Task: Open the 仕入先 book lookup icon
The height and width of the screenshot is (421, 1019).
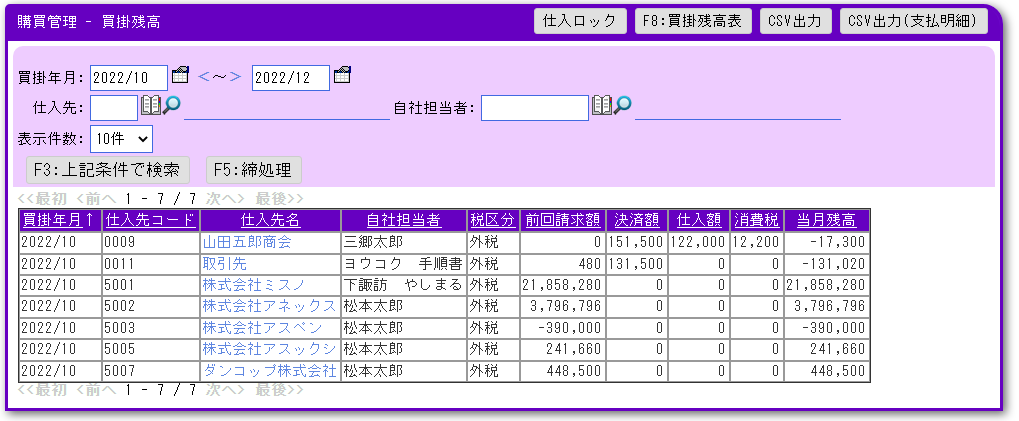Action: click(x=151, y=105)
